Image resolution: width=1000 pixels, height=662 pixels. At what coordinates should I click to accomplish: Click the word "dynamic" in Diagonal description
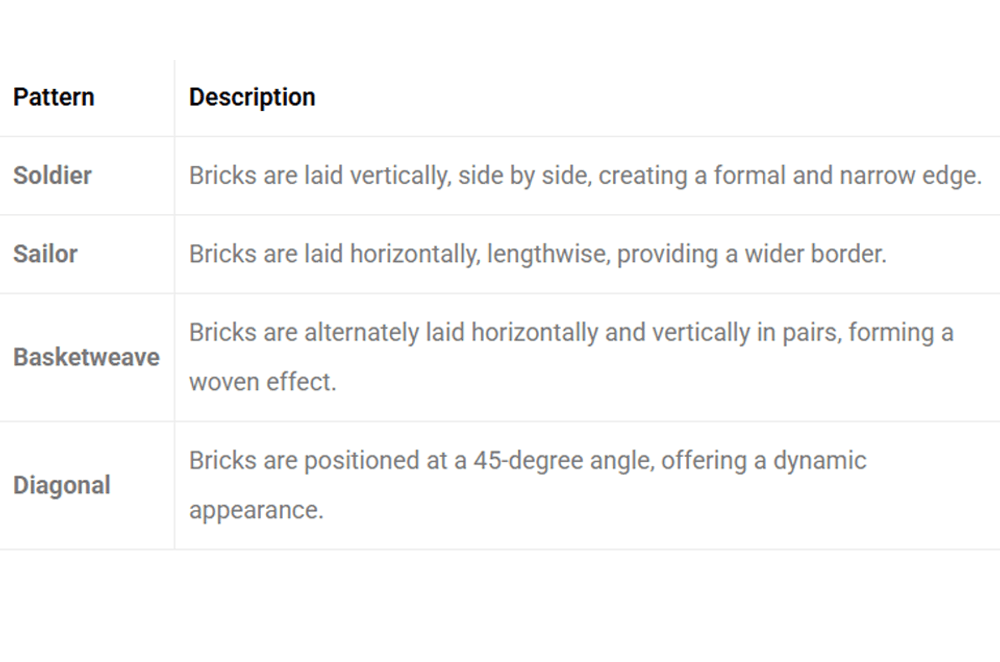[820, 461]
